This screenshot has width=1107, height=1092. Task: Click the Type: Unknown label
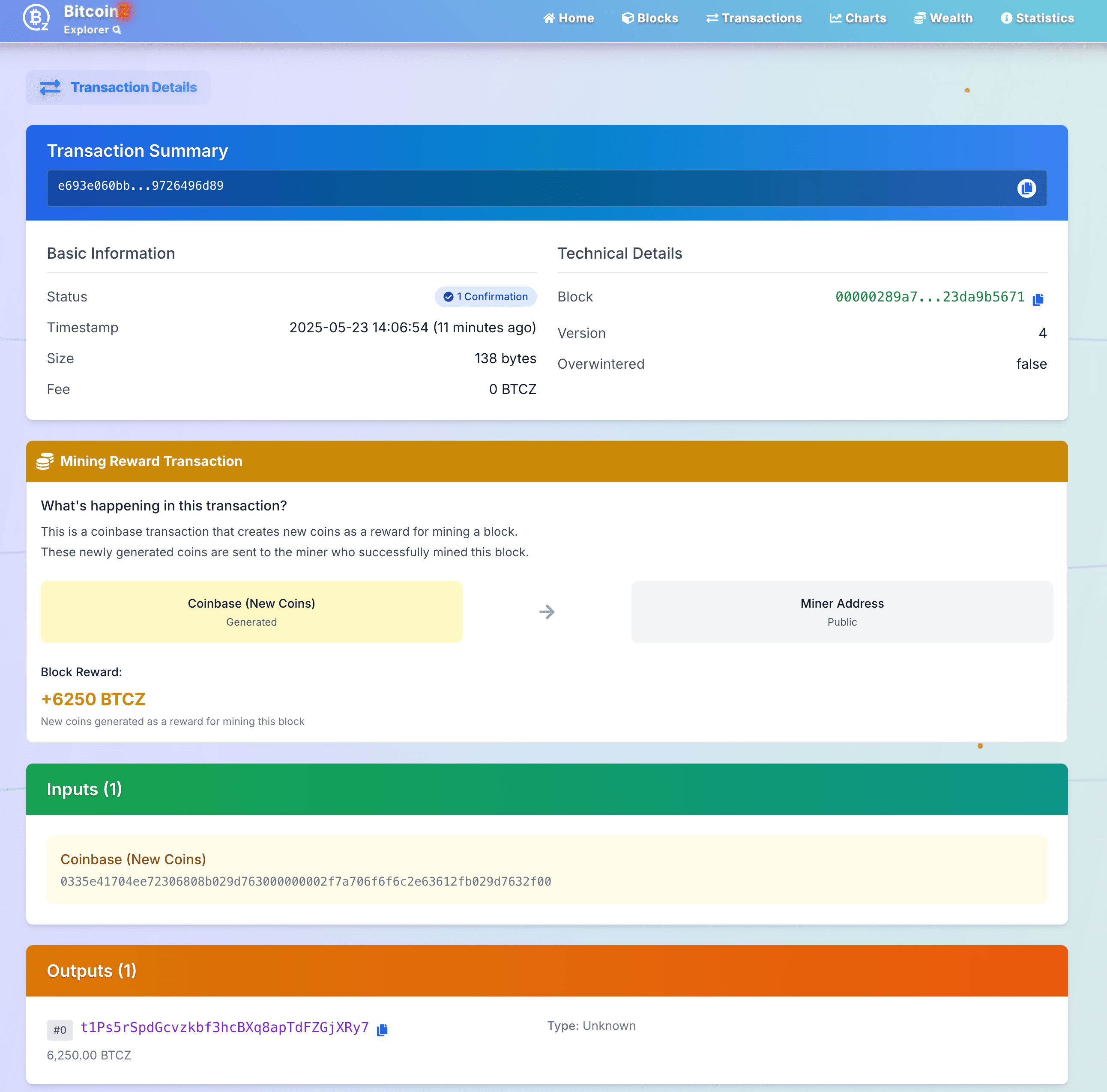click(x=591, y=1026)
